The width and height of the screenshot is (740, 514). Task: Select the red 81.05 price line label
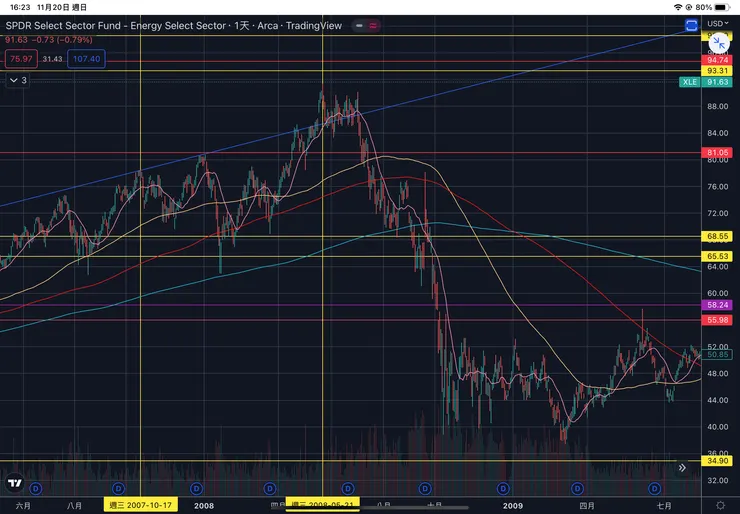[x=717, y=152]
